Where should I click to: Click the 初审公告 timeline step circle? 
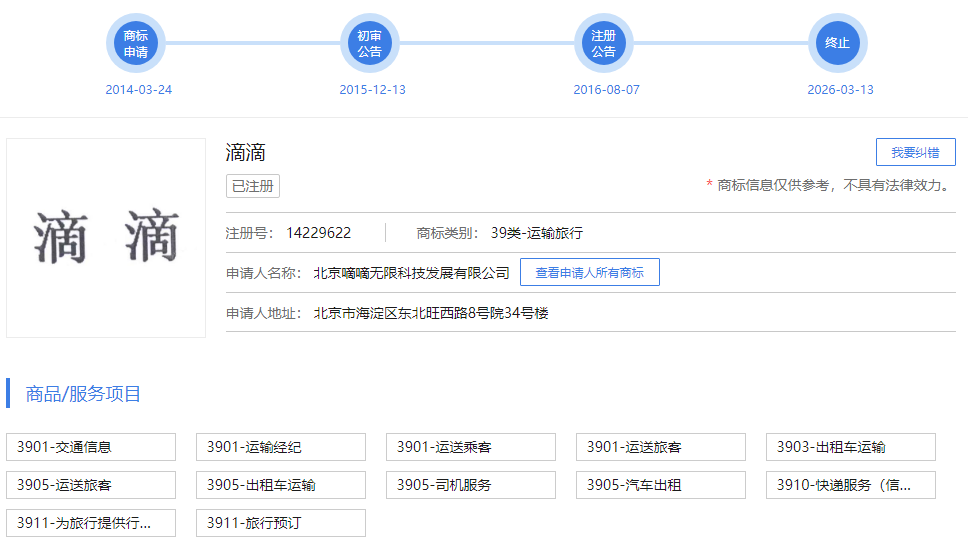point(370,43)
